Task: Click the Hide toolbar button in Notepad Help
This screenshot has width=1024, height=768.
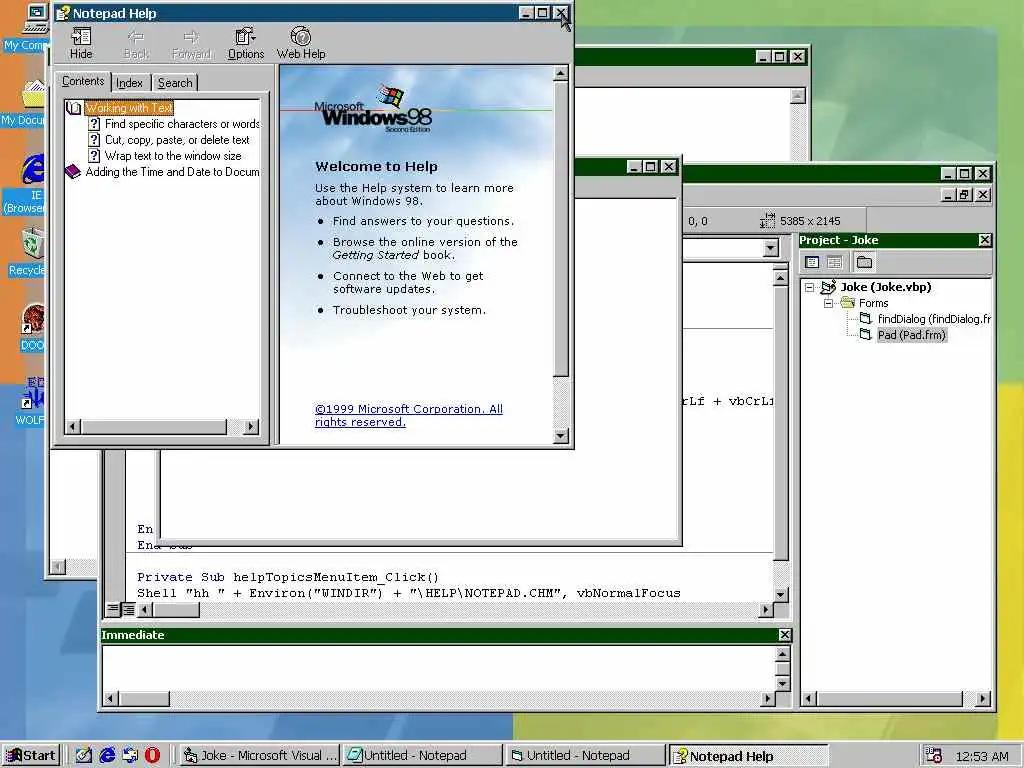Action: coord(81,44)
